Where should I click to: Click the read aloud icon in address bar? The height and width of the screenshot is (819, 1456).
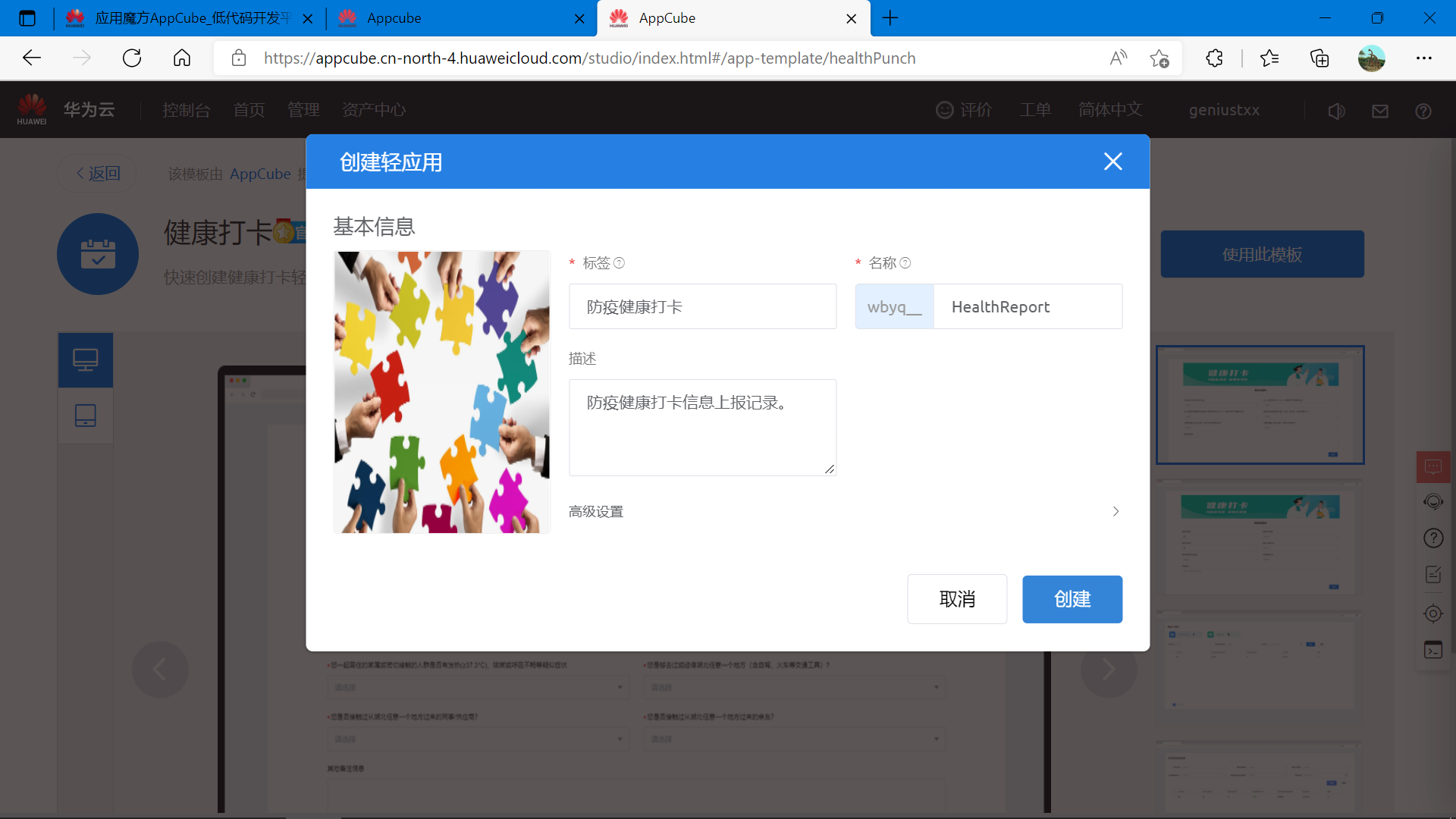[1118, 58]
